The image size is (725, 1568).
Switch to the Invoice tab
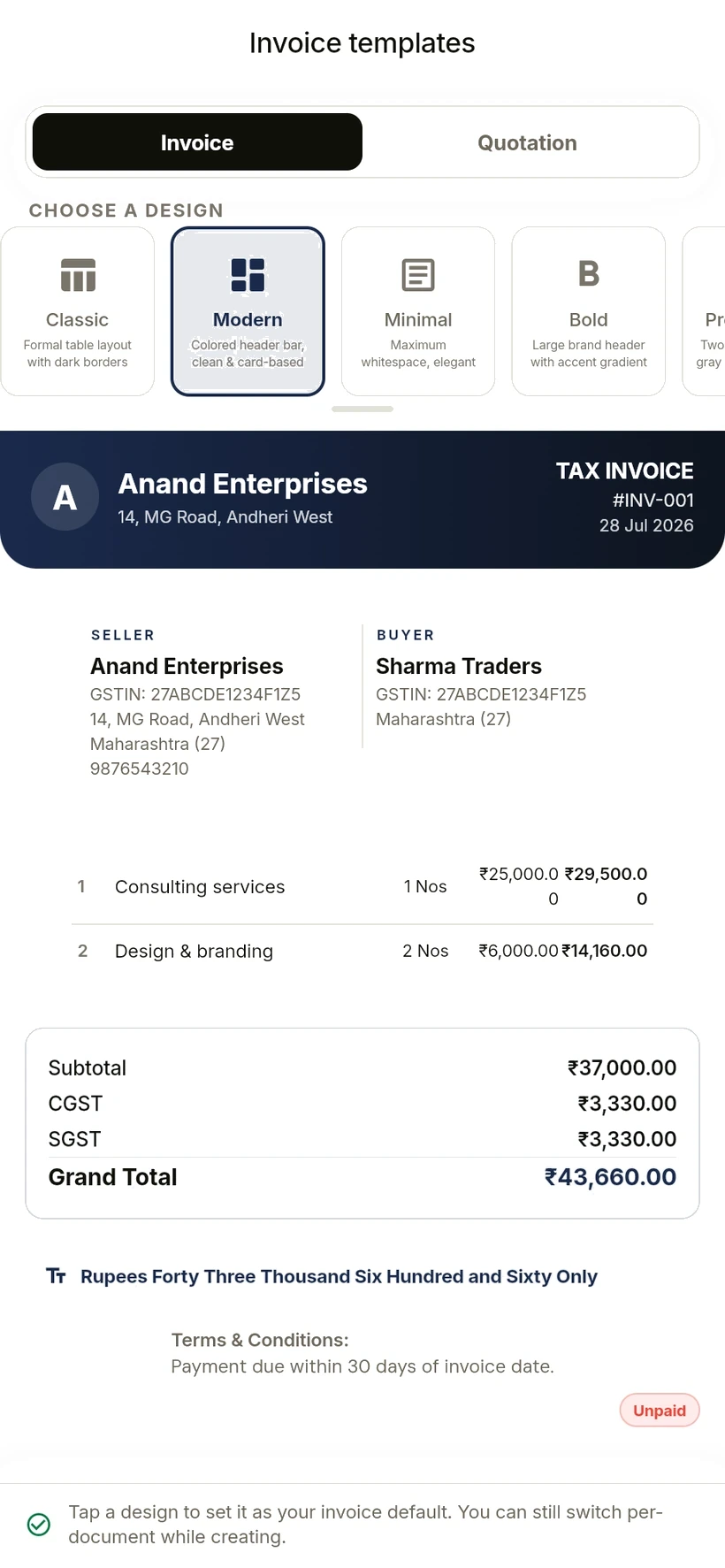197,142
